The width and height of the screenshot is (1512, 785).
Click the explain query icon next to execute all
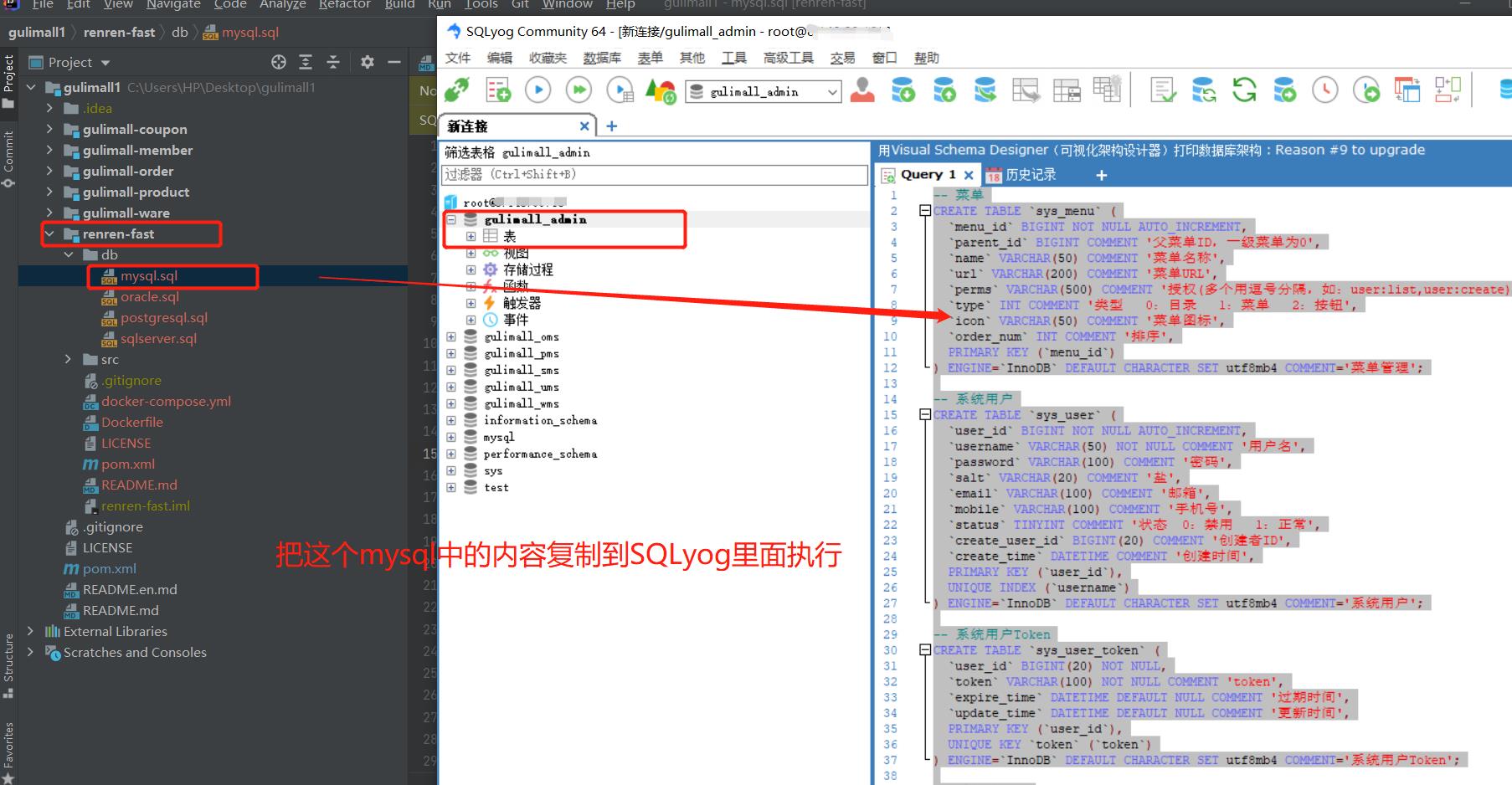[620, 90]
